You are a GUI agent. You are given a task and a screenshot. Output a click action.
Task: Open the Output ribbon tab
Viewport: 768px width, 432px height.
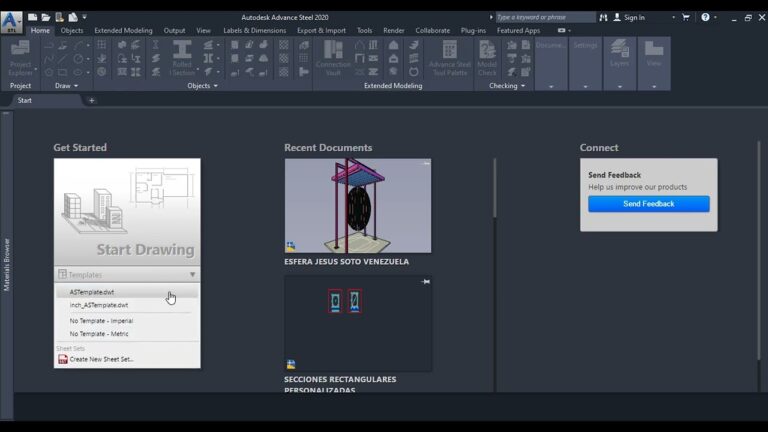[174, 30]
